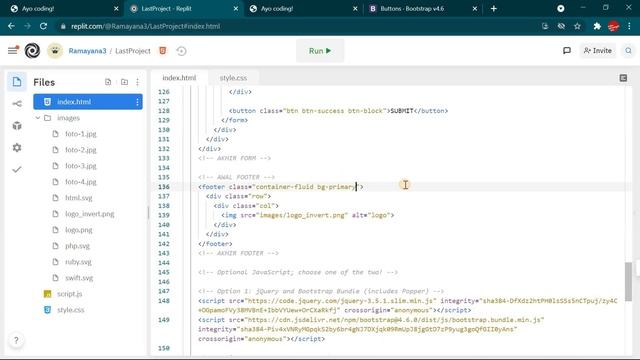640x360 pixels.
Task: Open Chrome three-dot menu
Action: pyautogui.click(x=629, y=26)
